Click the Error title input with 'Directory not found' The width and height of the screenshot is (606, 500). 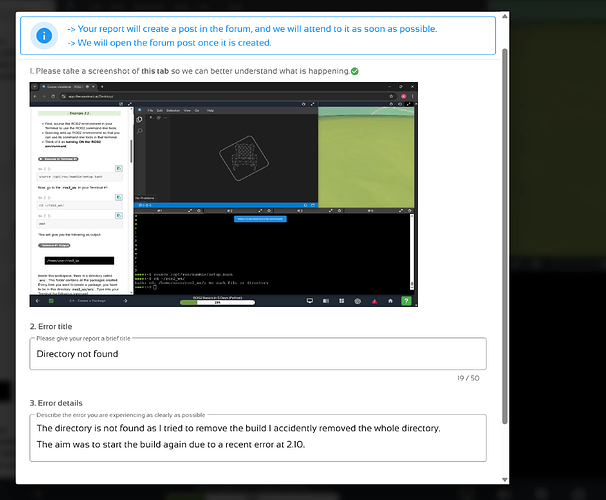pyautogui.click(x=258, y=354)
